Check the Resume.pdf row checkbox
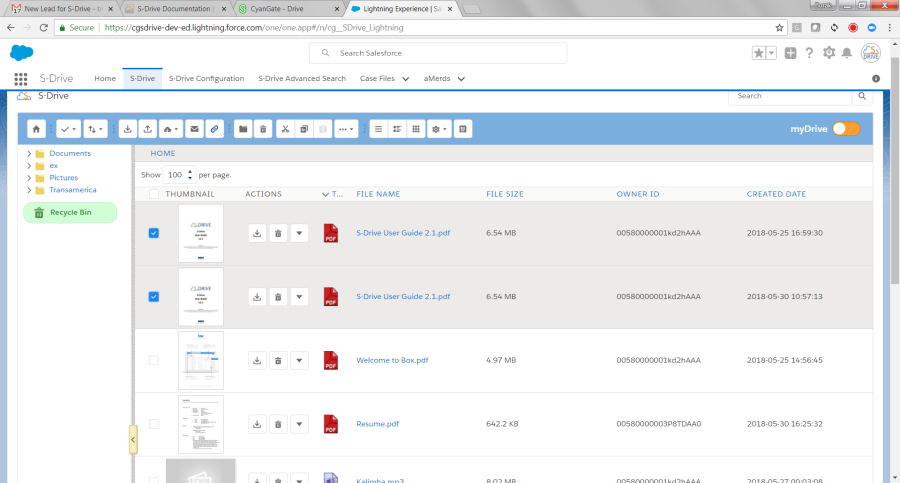The width and height of the screenshot is (900, 483). [x=153, y=424]
